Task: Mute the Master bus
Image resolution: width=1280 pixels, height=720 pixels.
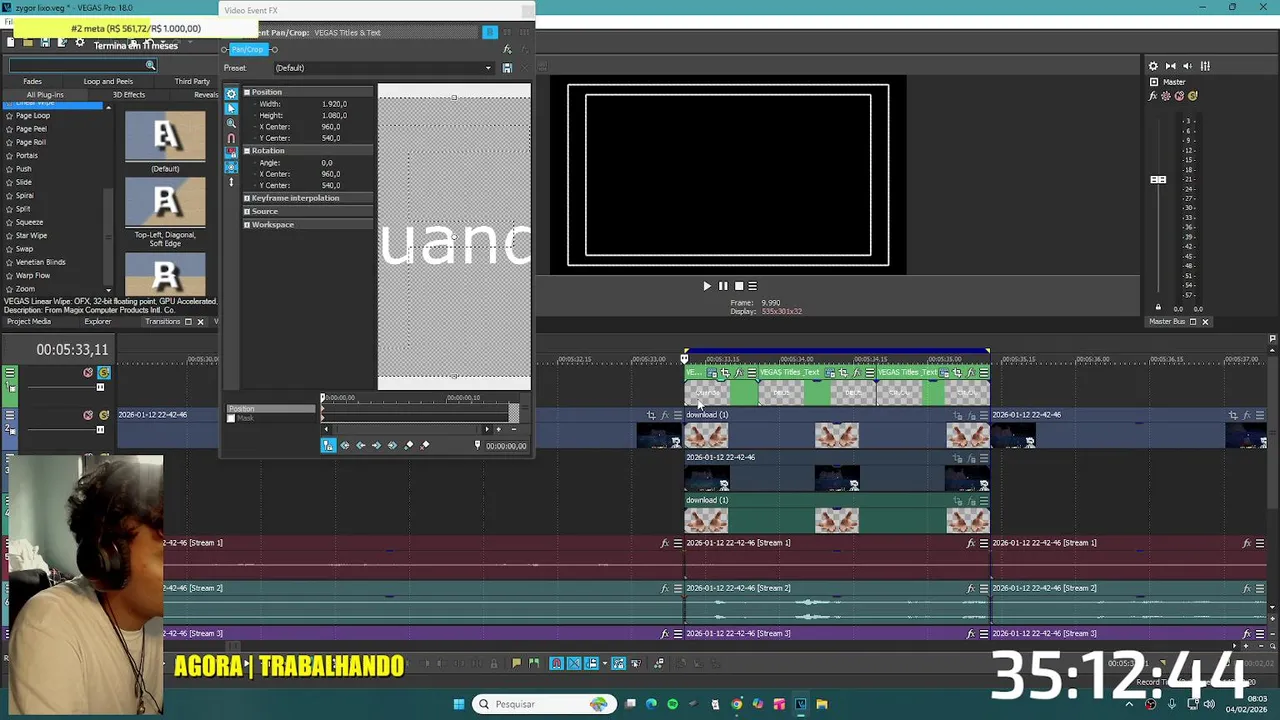Action: tap(1179, 96)
